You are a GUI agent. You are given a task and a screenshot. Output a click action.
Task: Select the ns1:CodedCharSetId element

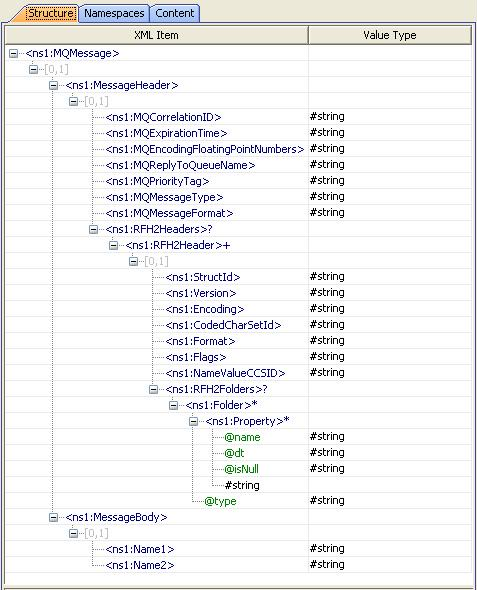tap(223, 325)
